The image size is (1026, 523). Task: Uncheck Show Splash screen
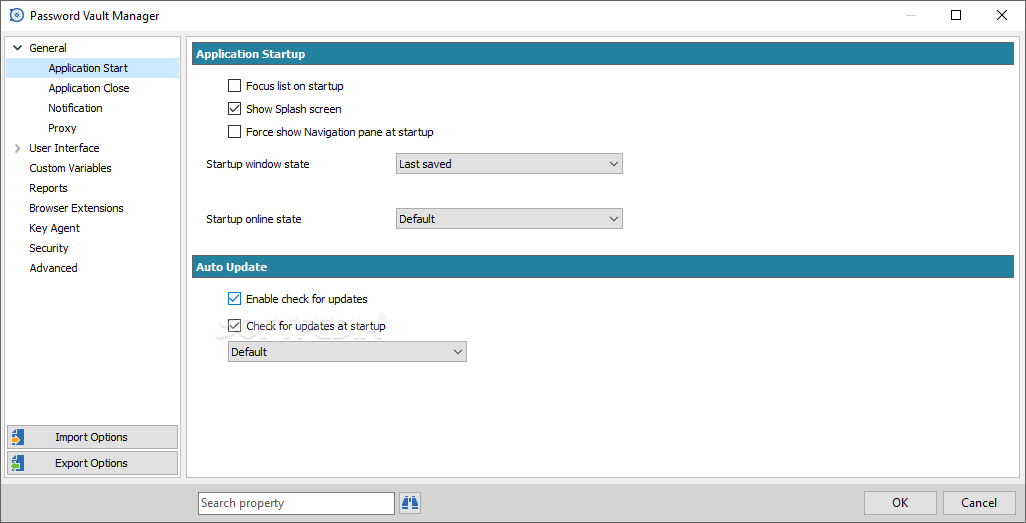234,109
